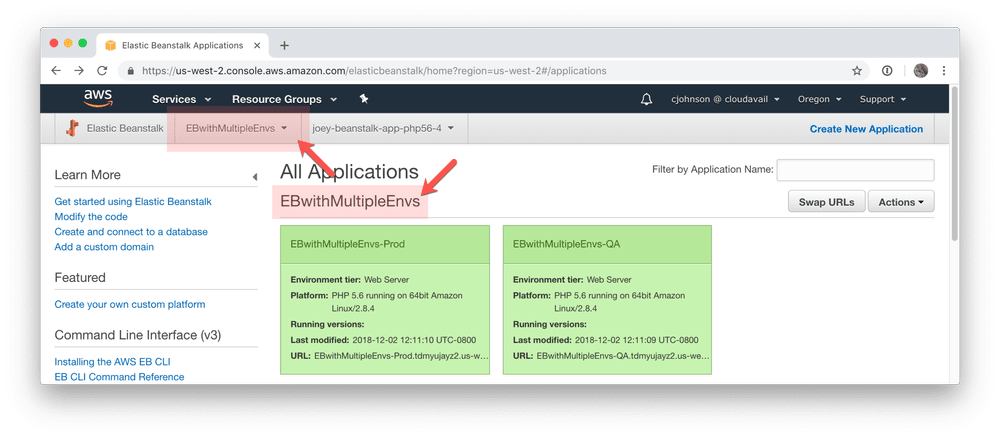
Task: Open notifications bell icon
Action: (x=647, y=99)
